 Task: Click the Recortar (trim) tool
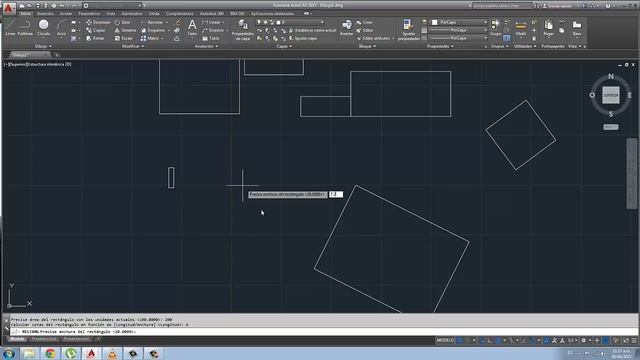[x=151, y=22]
